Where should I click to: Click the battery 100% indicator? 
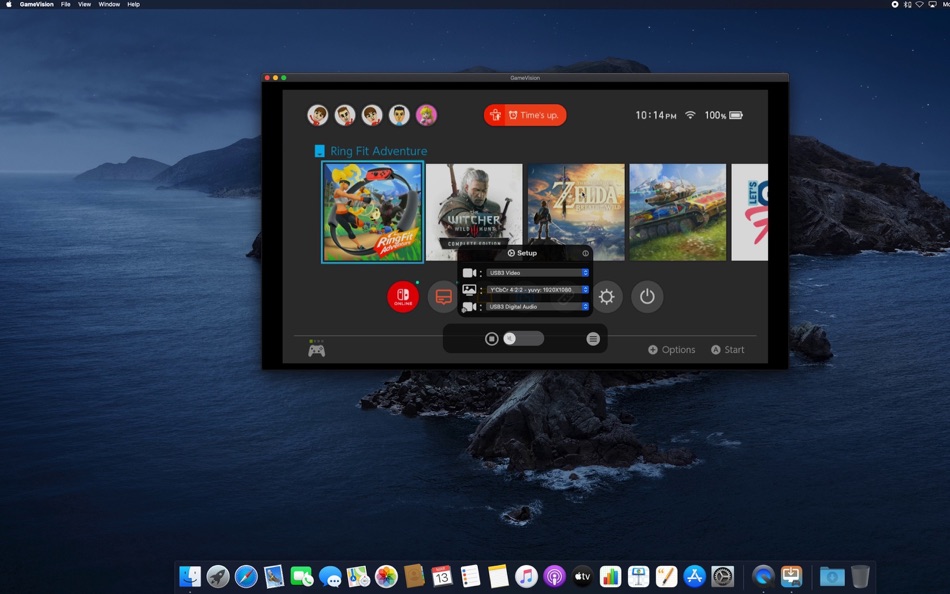tap(723, 115)
